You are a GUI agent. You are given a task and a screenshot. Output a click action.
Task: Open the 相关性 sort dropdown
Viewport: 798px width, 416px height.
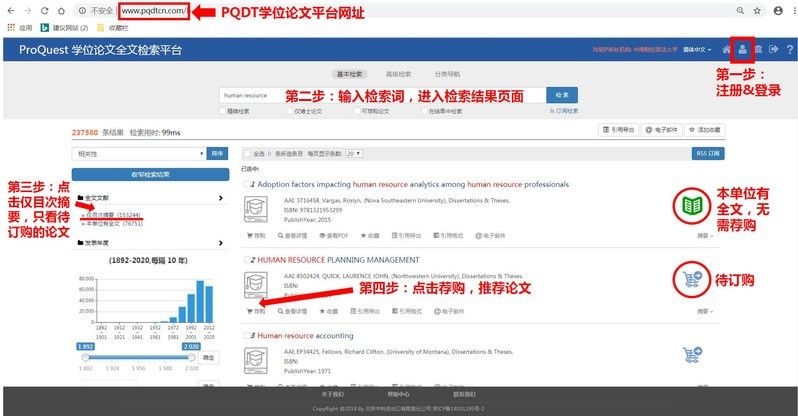click(138, 153)
